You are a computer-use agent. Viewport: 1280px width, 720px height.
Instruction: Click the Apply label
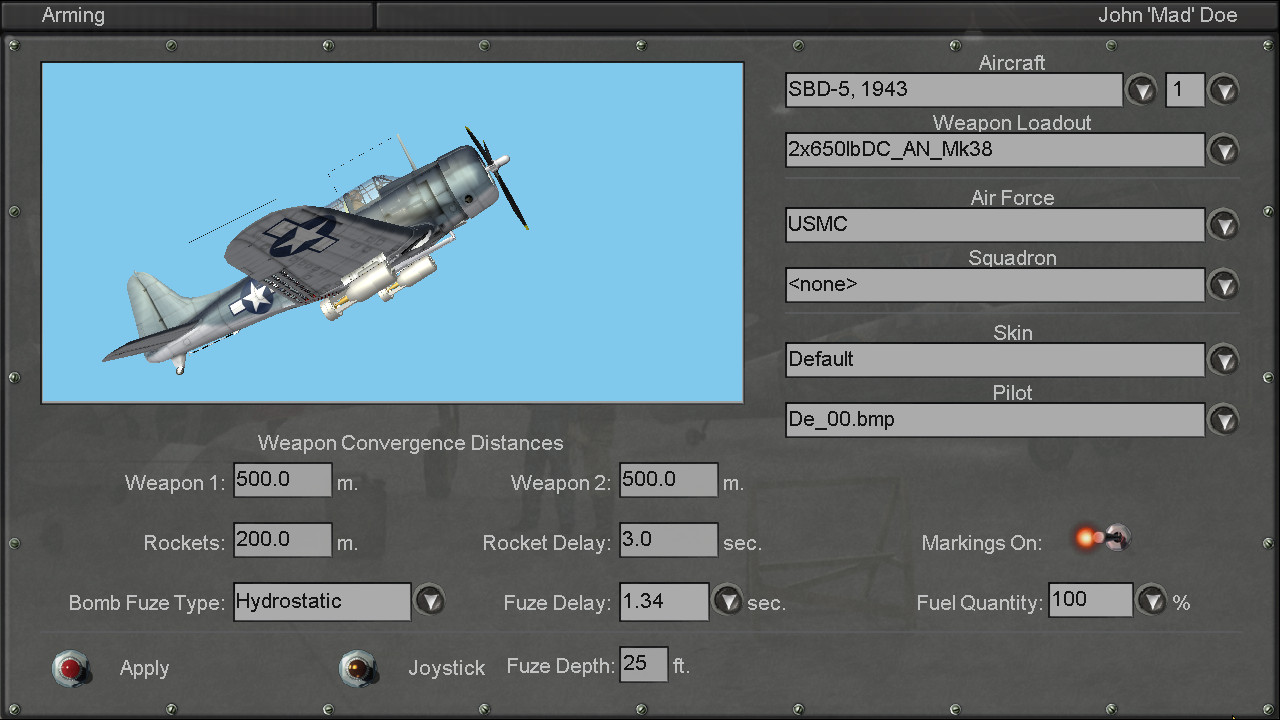(x=144, y=668)
